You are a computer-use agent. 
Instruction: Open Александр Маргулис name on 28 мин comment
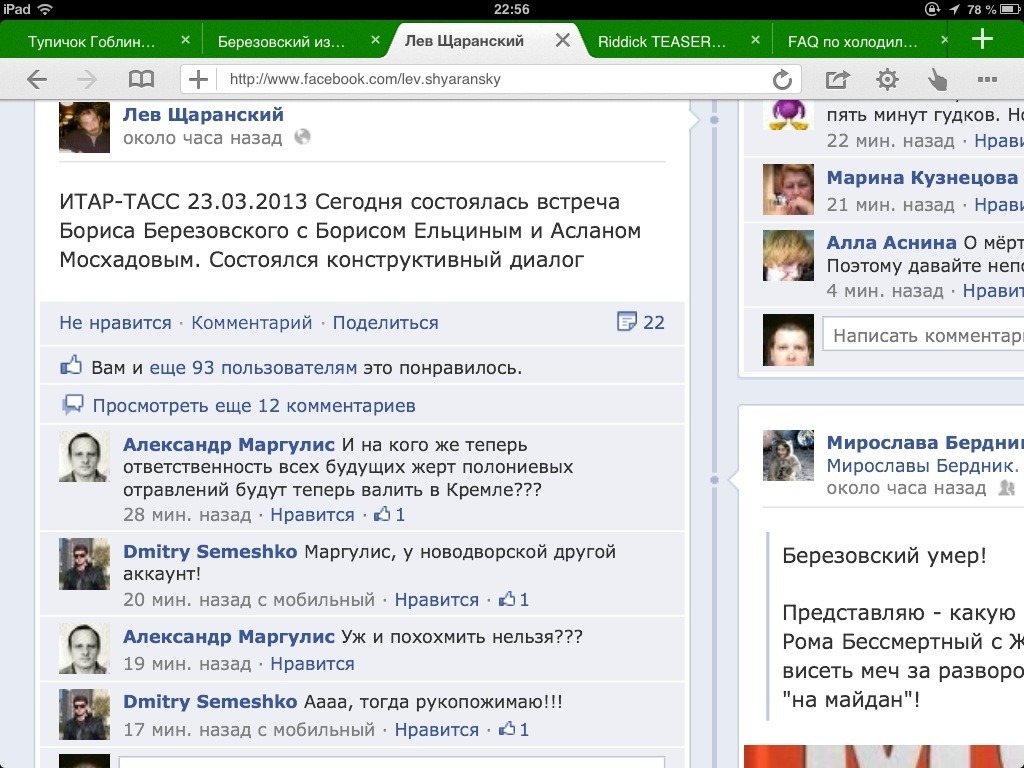coord(229,445)
